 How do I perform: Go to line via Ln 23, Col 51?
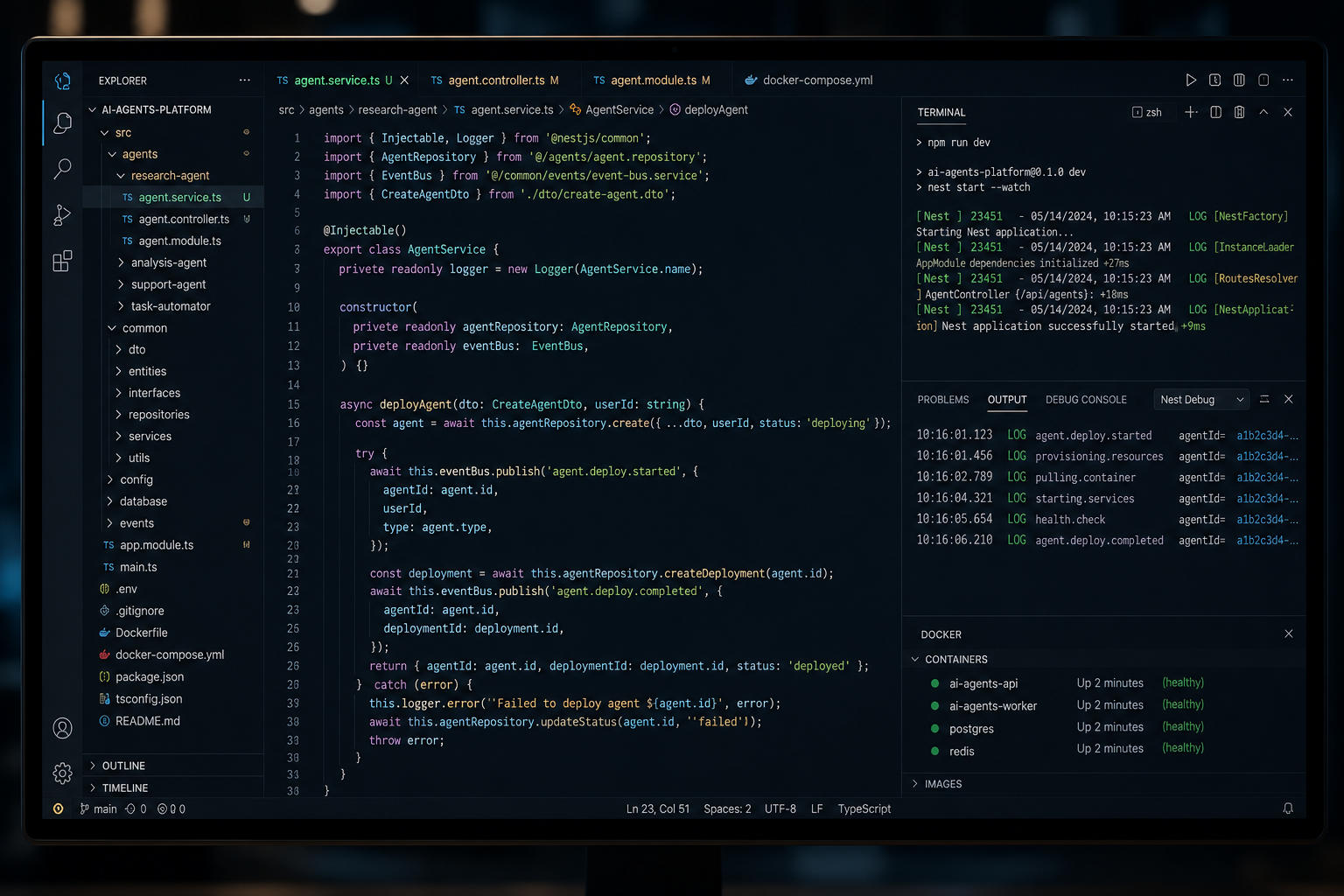coord(657,808)
